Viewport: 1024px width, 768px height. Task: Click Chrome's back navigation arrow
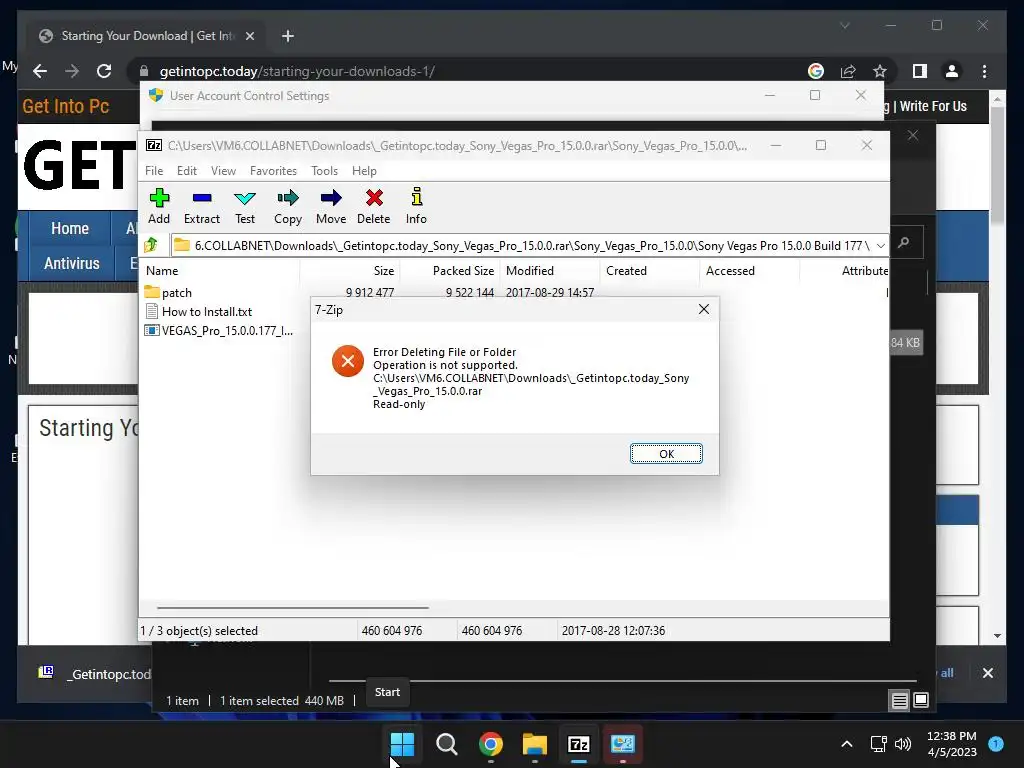click(40, 71)
